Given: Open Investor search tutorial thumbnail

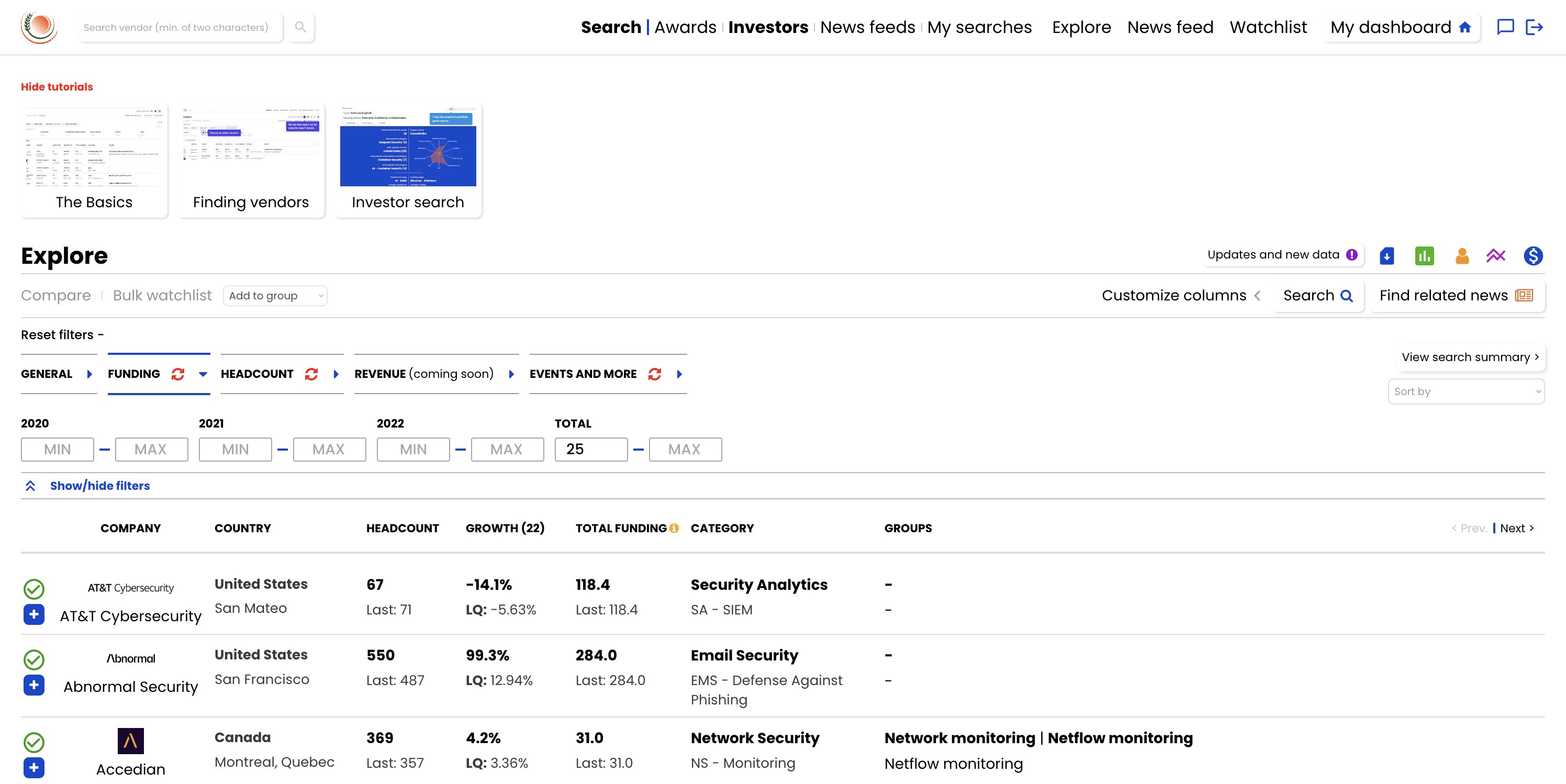Looking at the screenshot, I should (x=408, y=161).
